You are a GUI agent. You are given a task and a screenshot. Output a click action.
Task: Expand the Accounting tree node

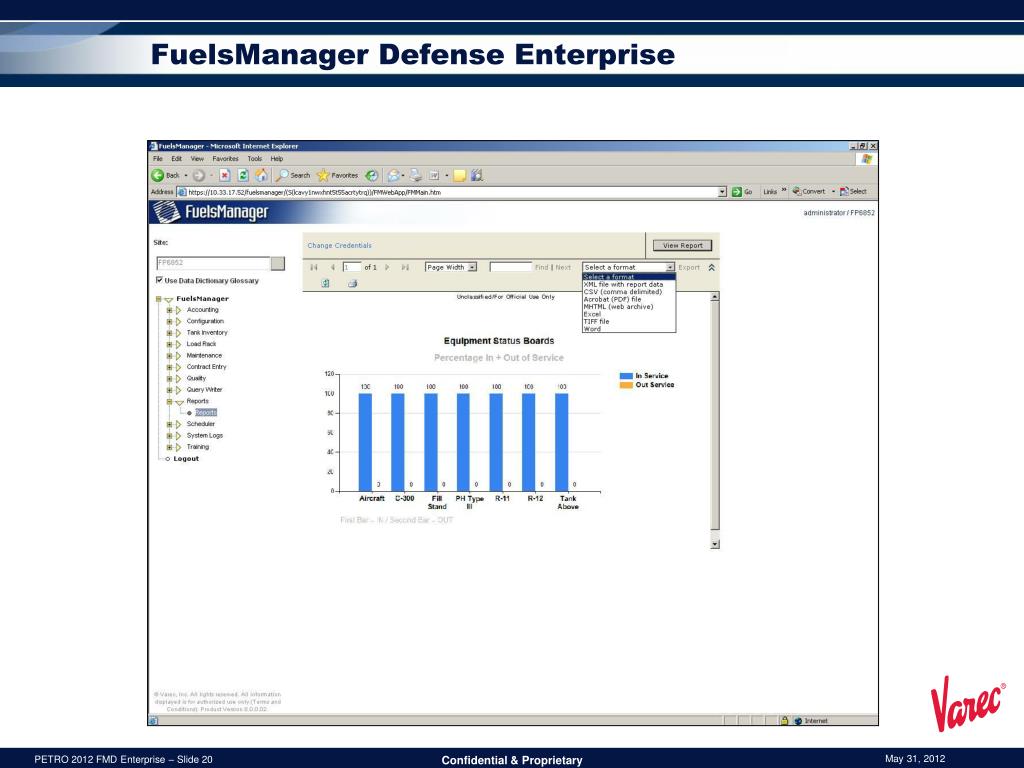[x=169, y=310]
